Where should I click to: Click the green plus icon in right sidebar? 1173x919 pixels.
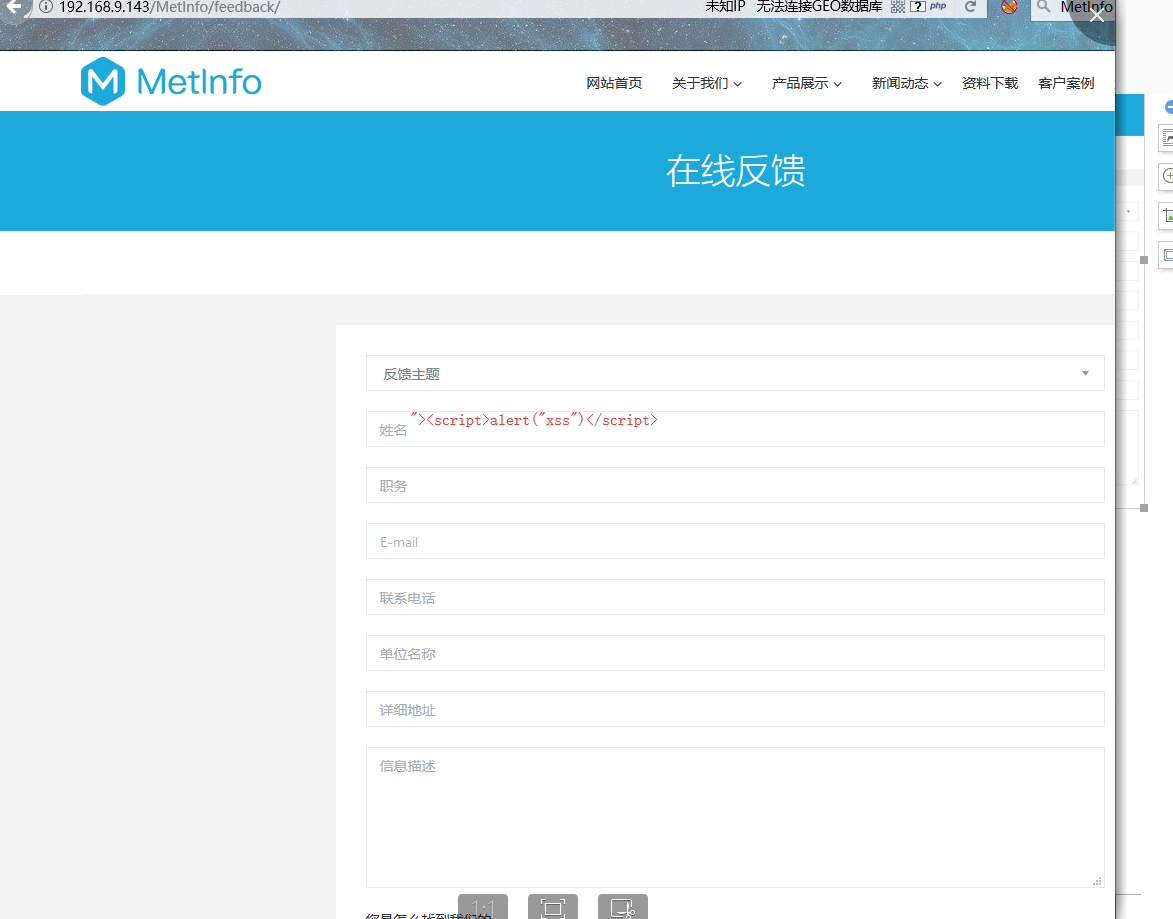[1167, 176]
